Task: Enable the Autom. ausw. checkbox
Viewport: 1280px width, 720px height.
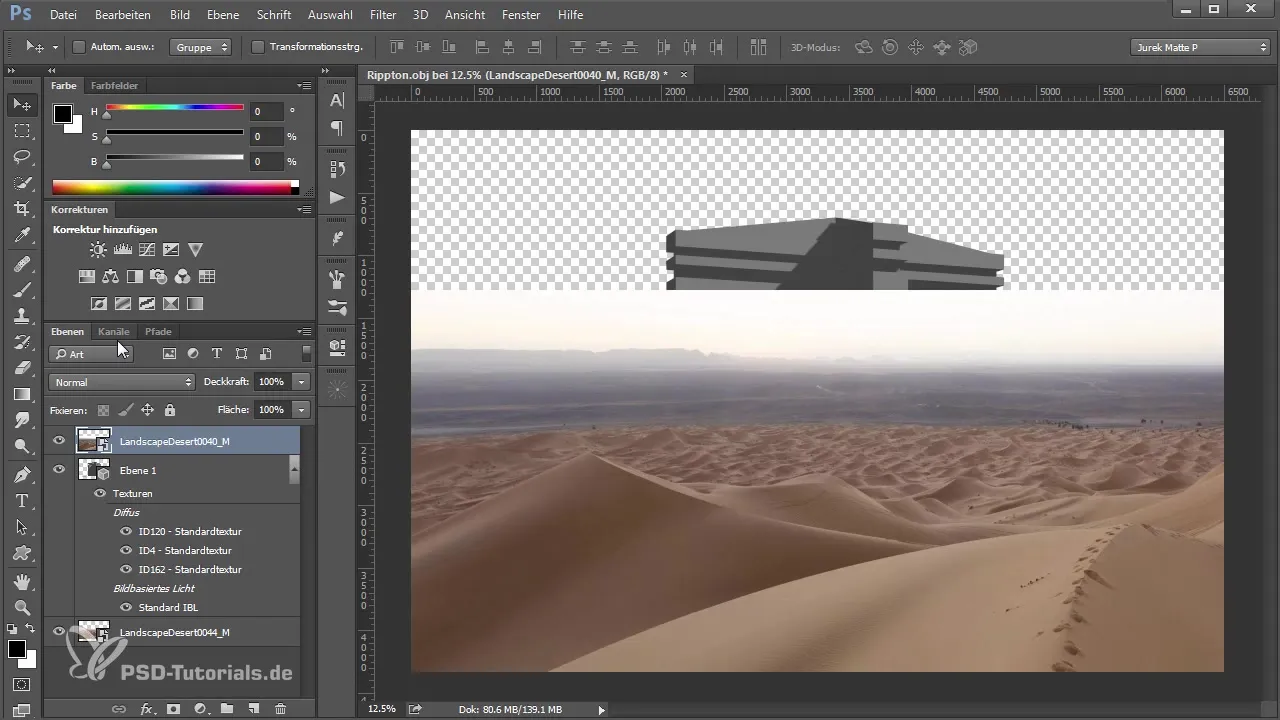Action: tap(80, 47)
